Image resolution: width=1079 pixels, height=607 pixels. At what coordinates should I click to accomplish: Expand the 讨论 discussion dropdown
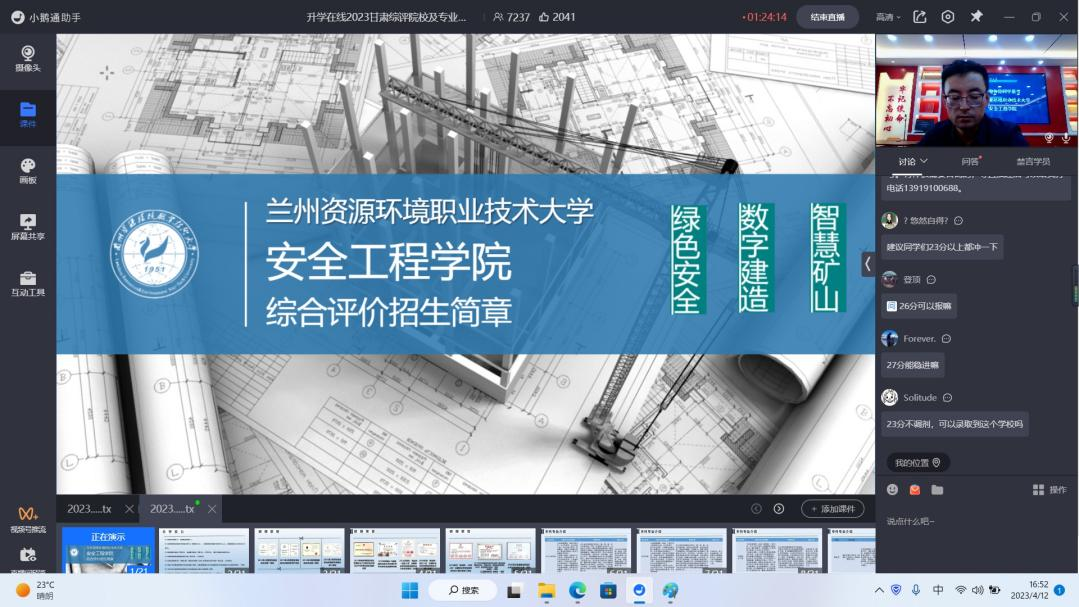pyautogui.click(x=912, y=161)
